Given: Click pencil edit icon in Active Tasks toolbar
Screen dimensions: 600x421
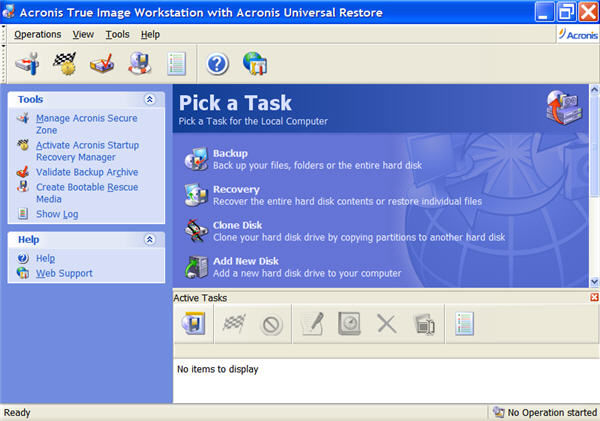Looking at the screenshot, I should pyautogui.click(x=312, y=324).
